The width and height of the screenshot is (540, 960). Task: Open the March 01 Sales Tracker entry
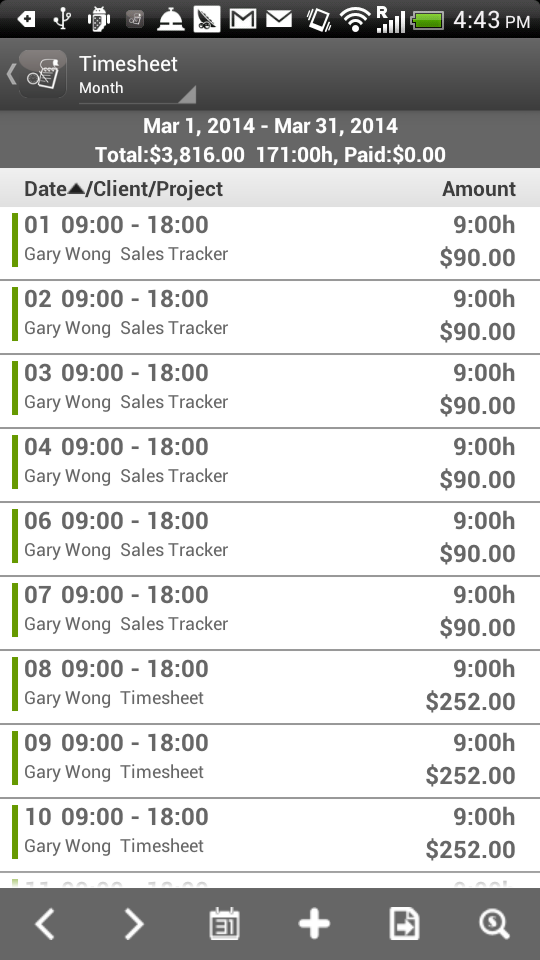click(x=270, y=243)
